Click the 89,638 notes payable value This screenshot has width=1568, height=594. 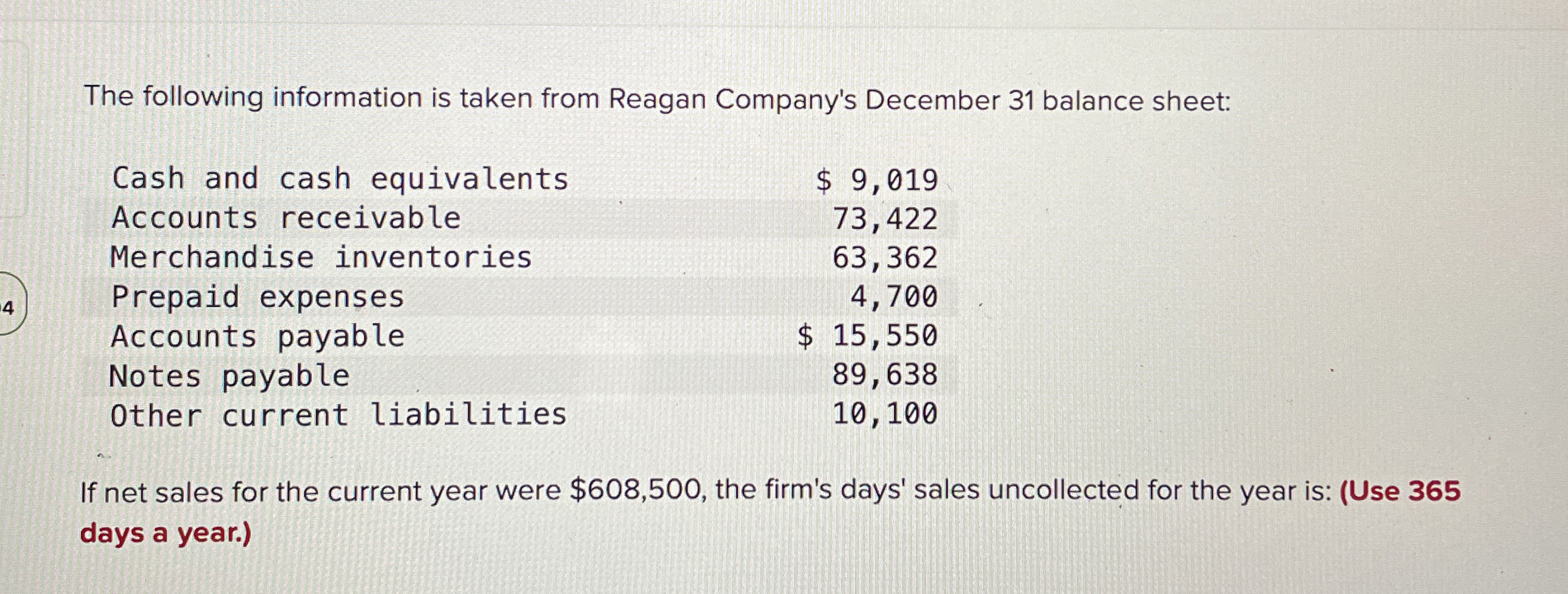pyautogui.click(x=885, y=375)
